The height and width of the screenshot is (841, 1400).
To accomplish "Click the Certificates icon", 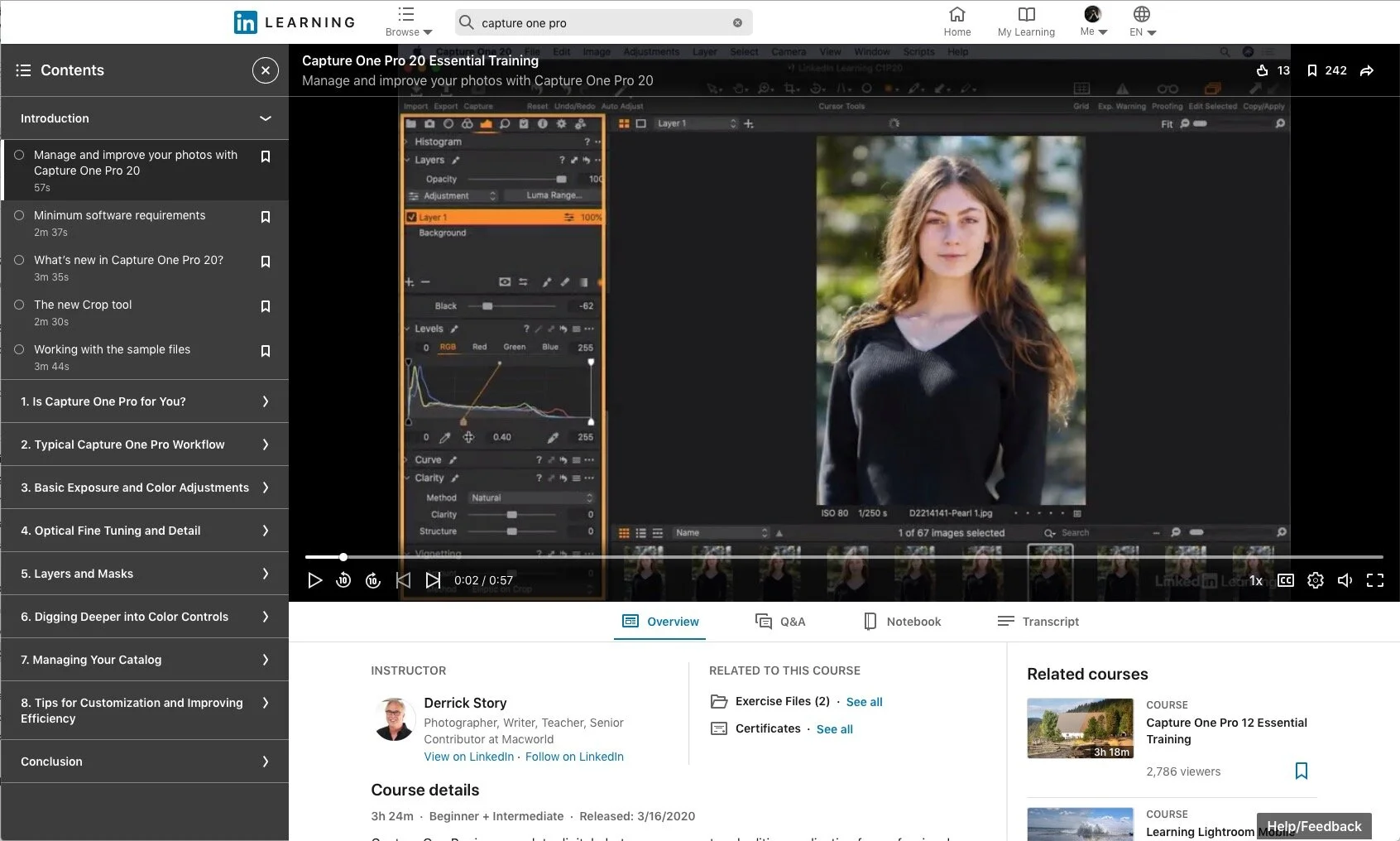I will [x=719, y=728].
